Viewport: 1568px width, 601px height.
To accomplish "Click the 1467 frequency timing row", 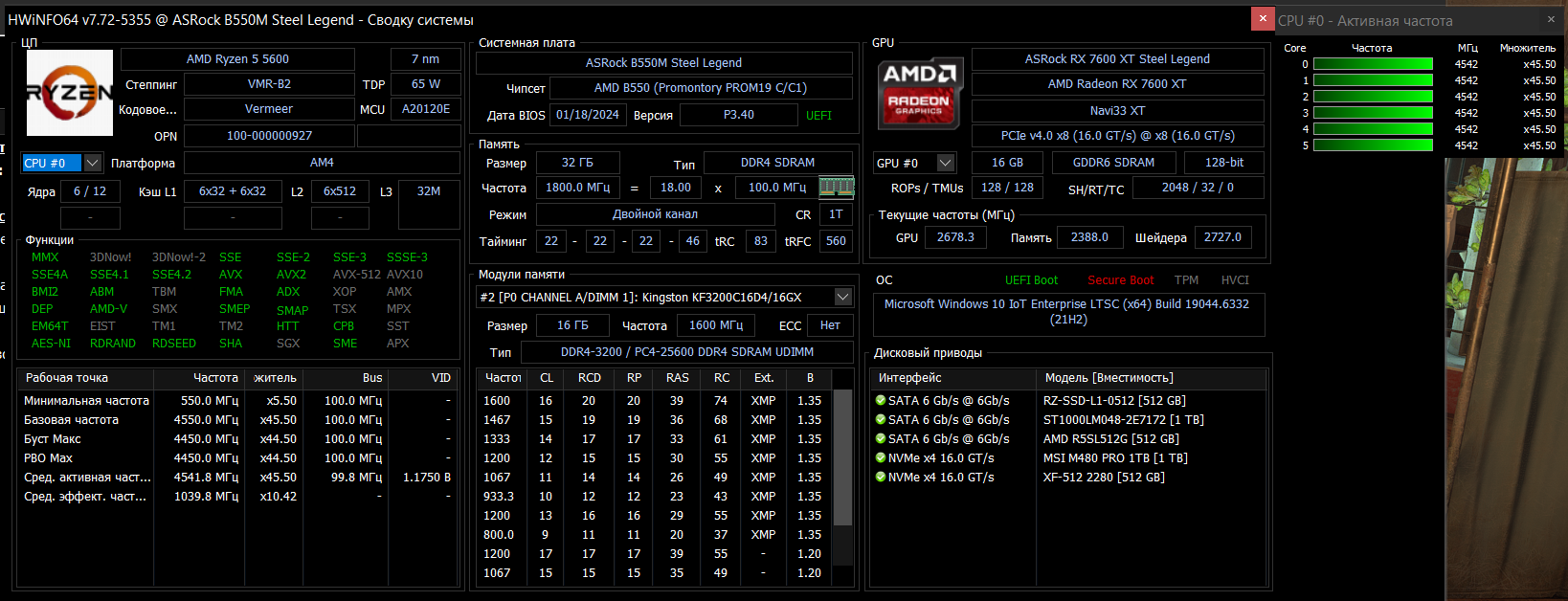I will coord(655,420).
